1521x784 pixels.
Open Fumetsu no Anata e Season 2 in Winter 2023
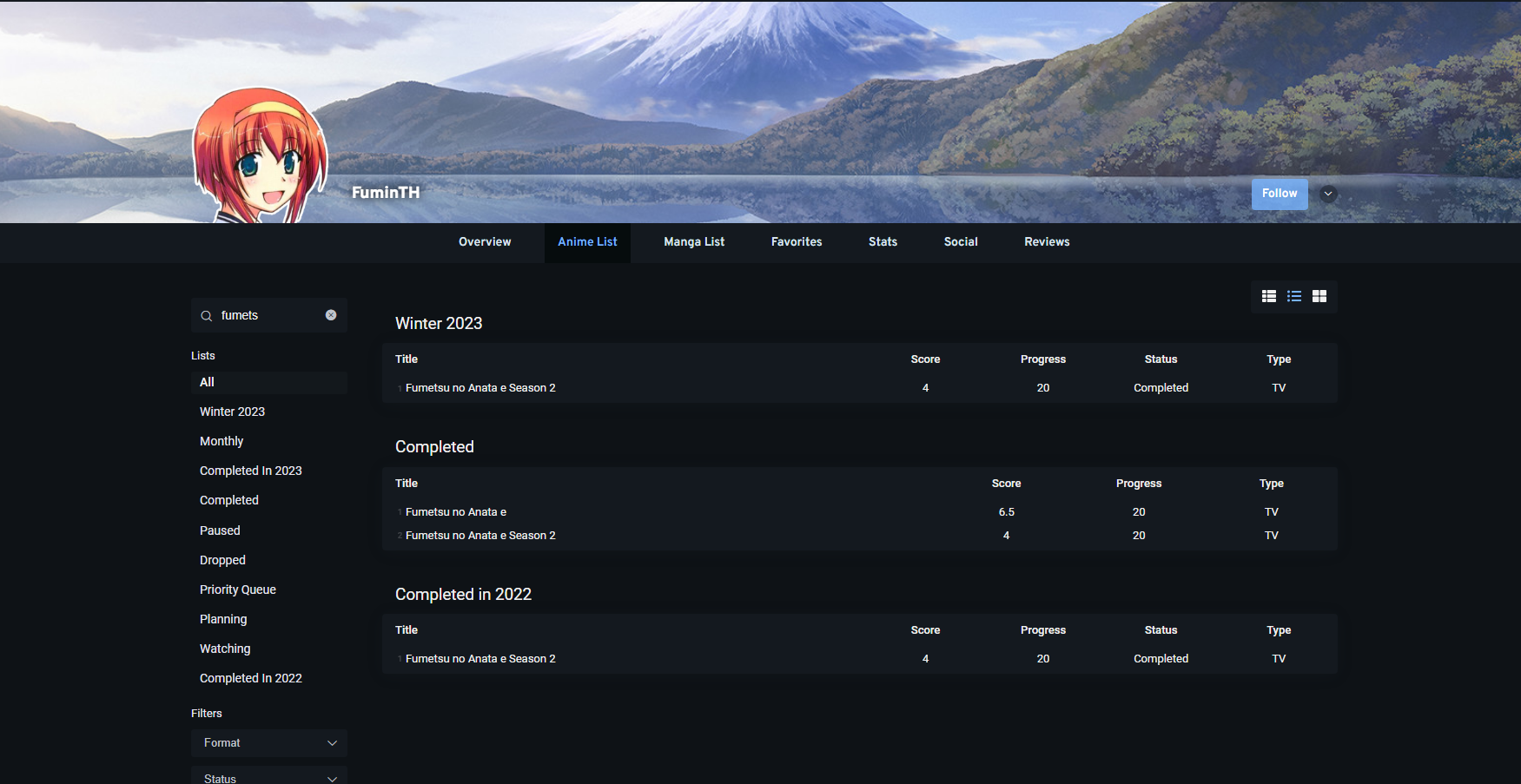pyautogui.click(x=479, y=388)
